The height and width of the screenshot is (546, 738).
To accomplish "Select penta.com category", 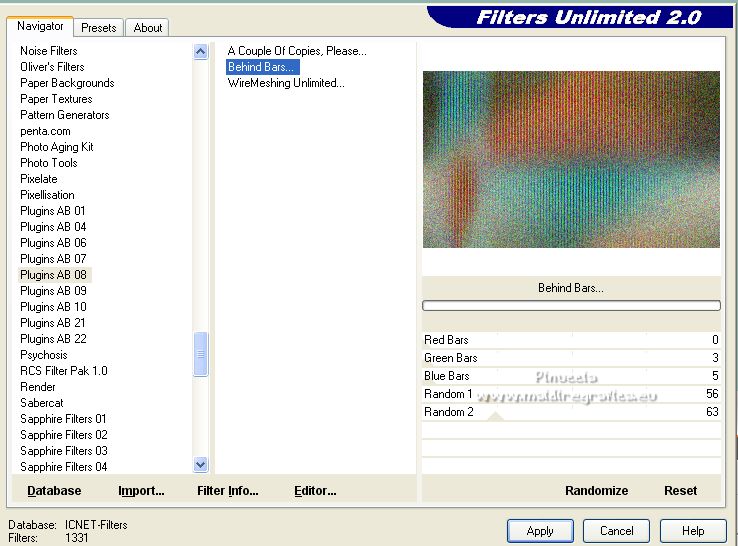I will (45, 131).
